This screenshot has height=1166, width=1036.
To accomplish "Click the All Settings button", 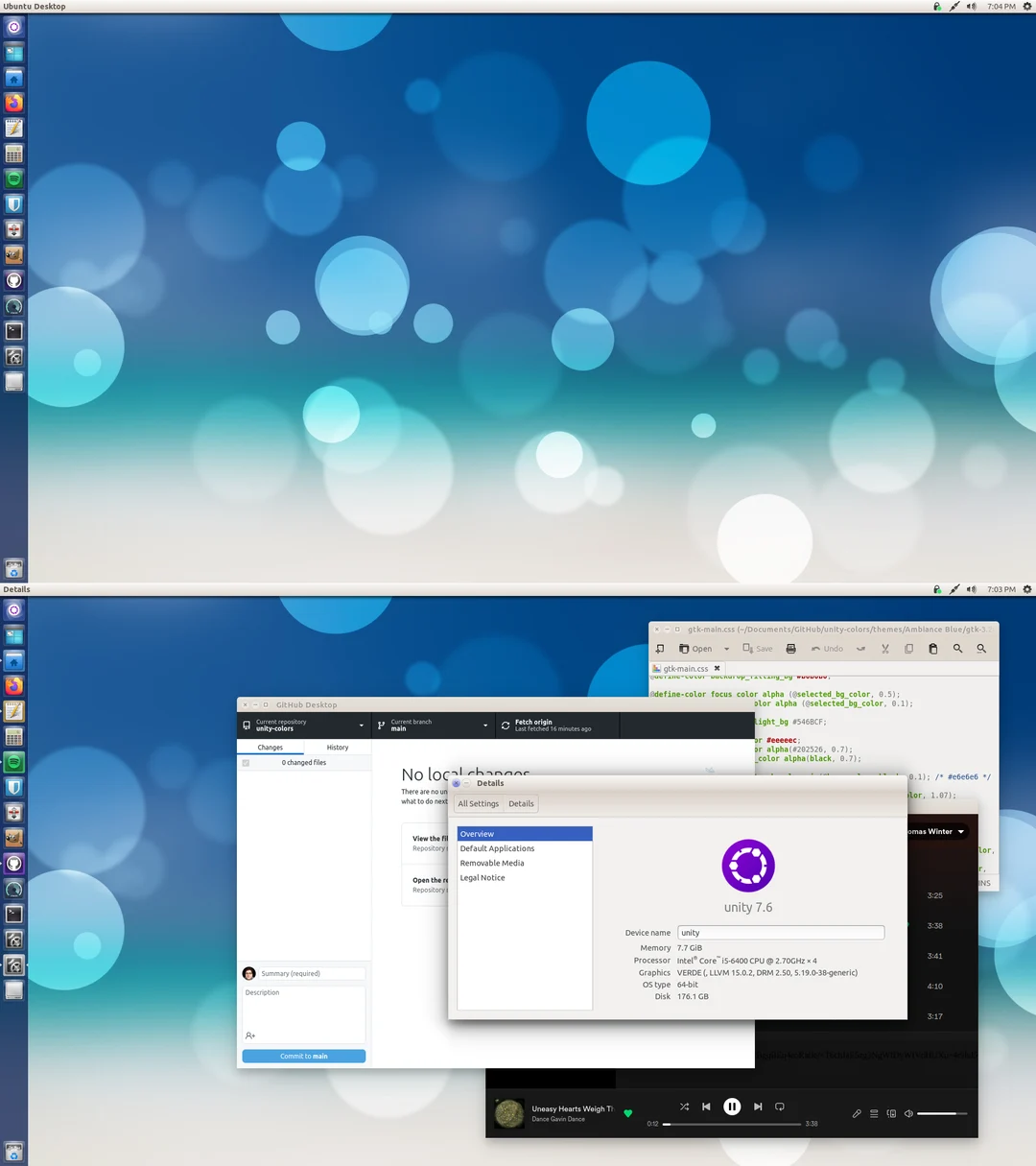I will 479,804.
